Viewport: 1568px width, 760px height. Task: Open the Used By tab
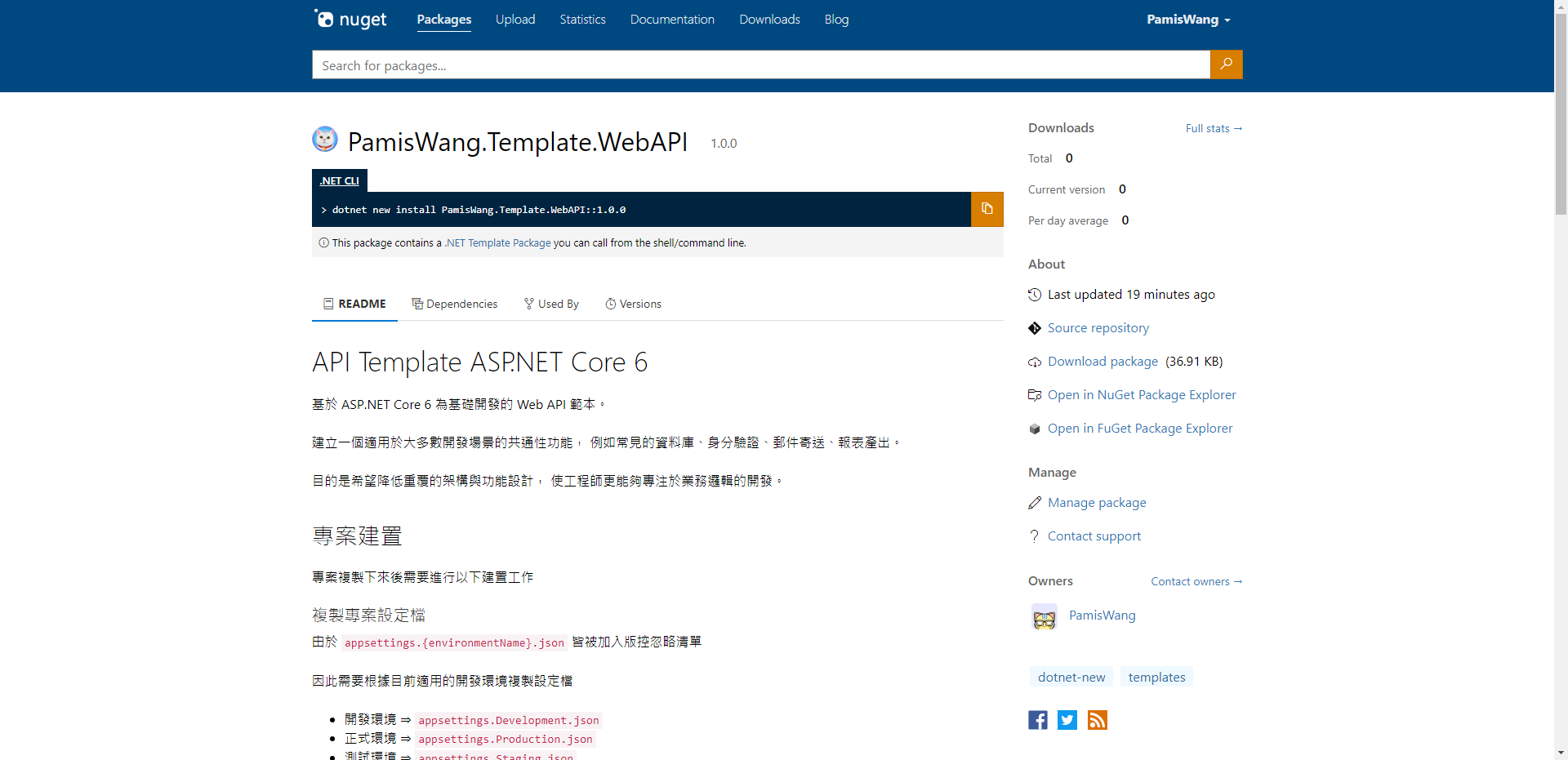551,304
